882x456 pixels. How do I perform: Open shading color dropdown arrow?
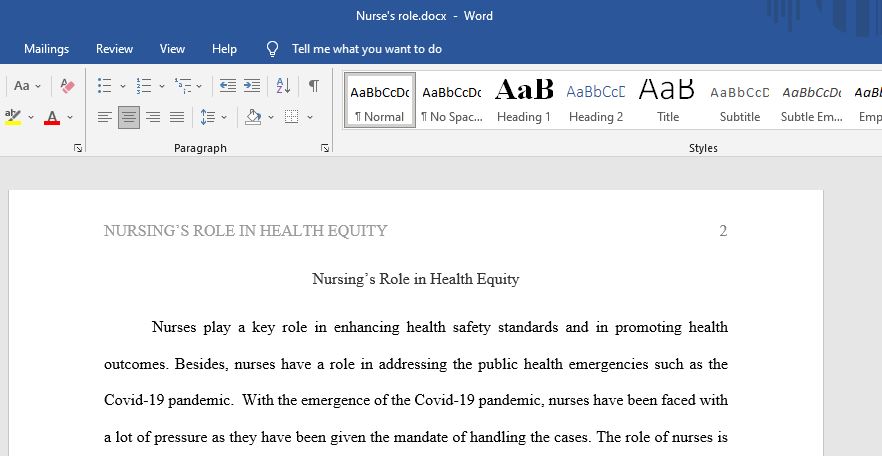click(271, 118)
